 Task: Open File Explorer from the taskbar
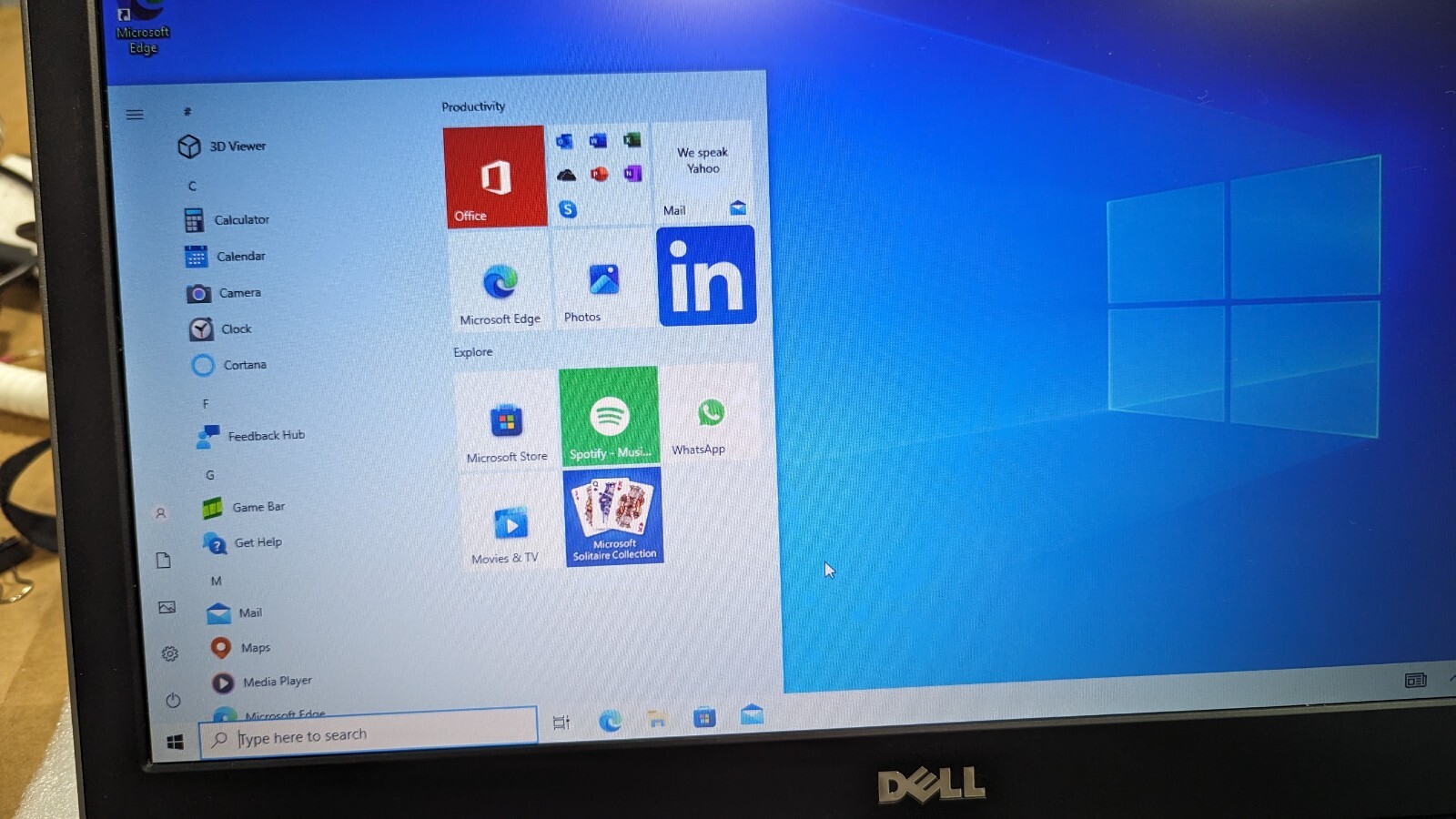(657, 720)
